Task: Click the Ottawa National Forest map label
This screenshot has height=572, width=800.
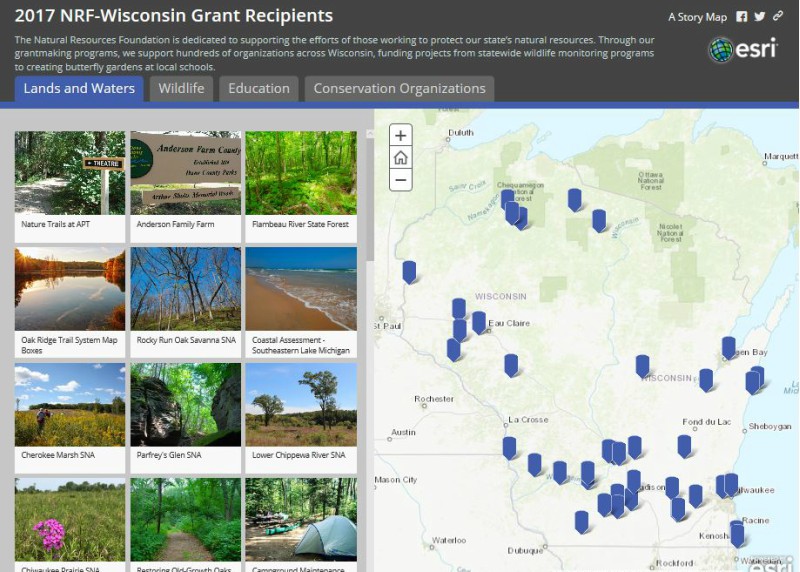Action: (651, 181)
